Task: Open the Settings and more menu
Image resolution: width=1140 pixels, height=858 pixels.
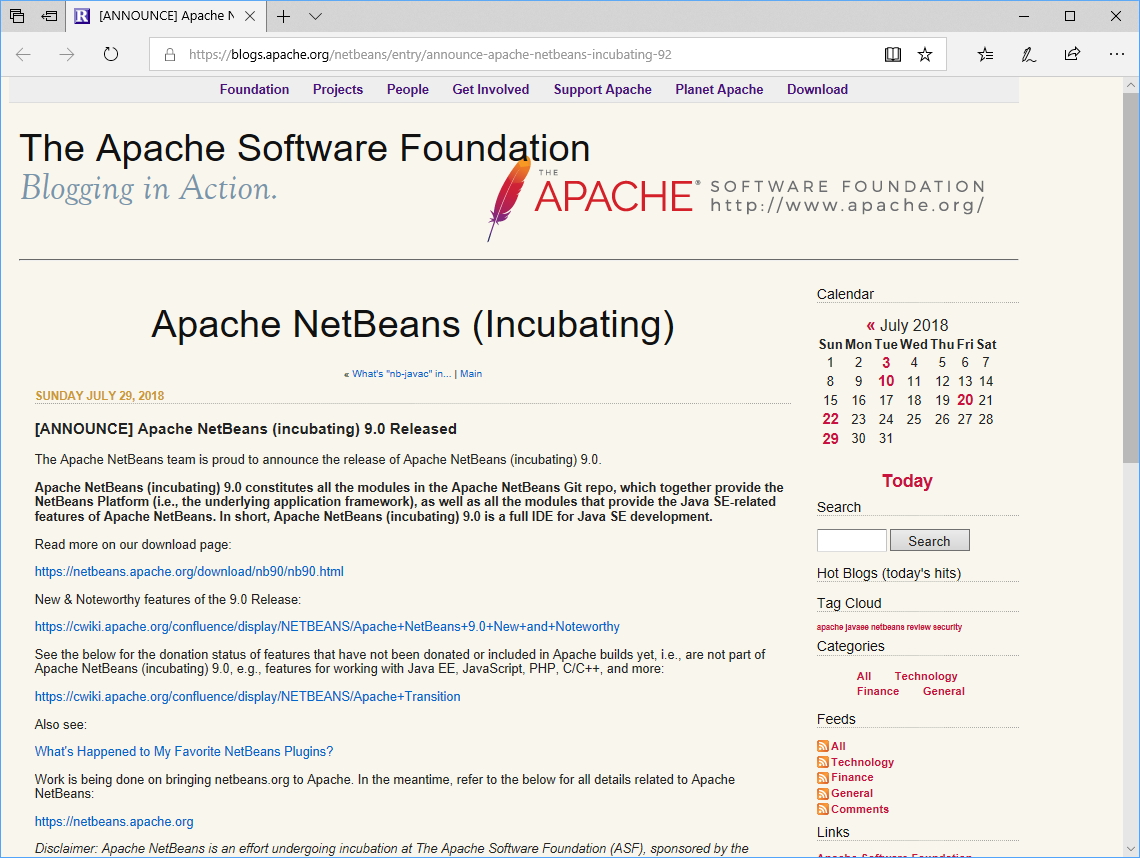Action: [x=1117, y=54]
